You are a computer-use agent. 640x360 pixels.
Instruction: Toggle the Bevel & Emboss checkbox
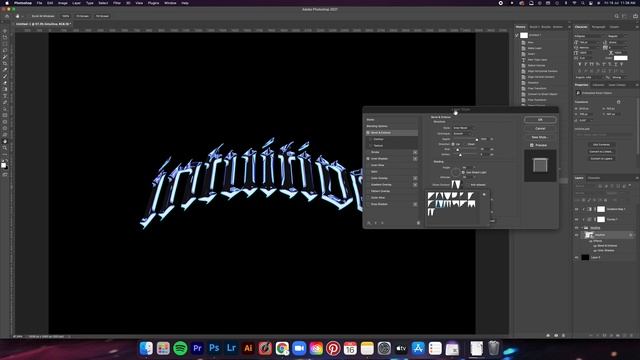pyautogui.click(x=368, y=133)
